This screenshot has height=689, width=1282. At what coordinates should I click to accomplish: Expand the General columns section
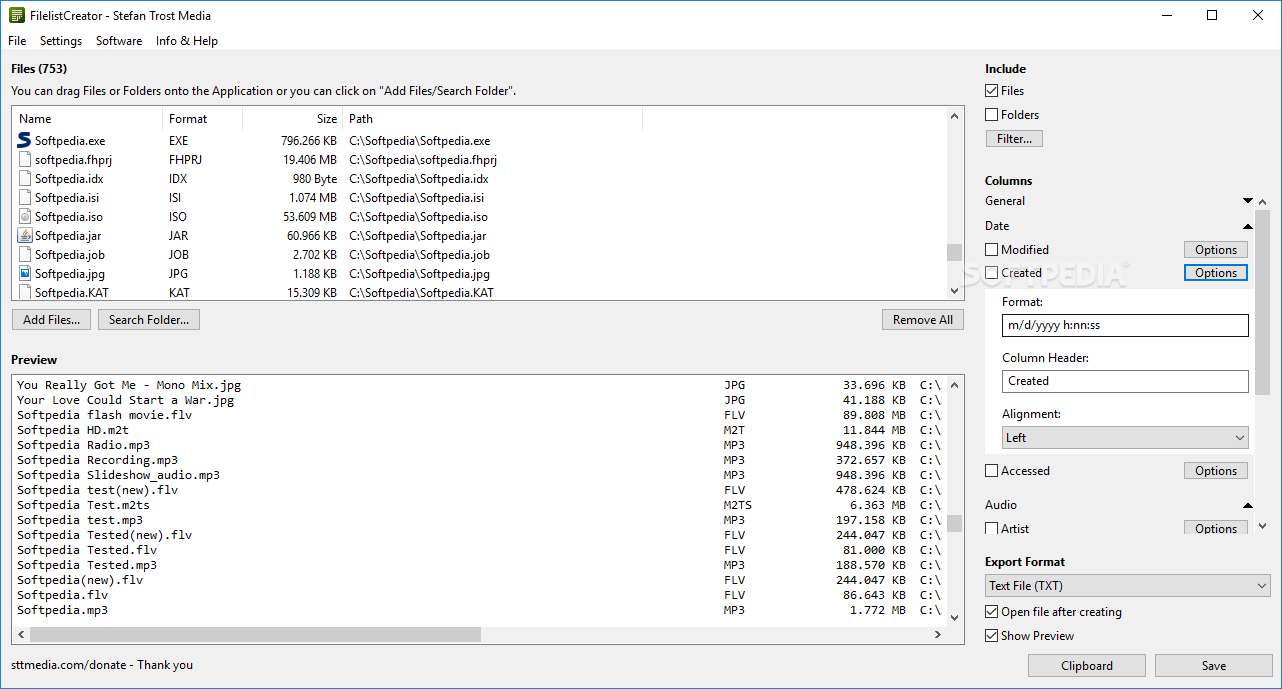(x=1247, y=201)
